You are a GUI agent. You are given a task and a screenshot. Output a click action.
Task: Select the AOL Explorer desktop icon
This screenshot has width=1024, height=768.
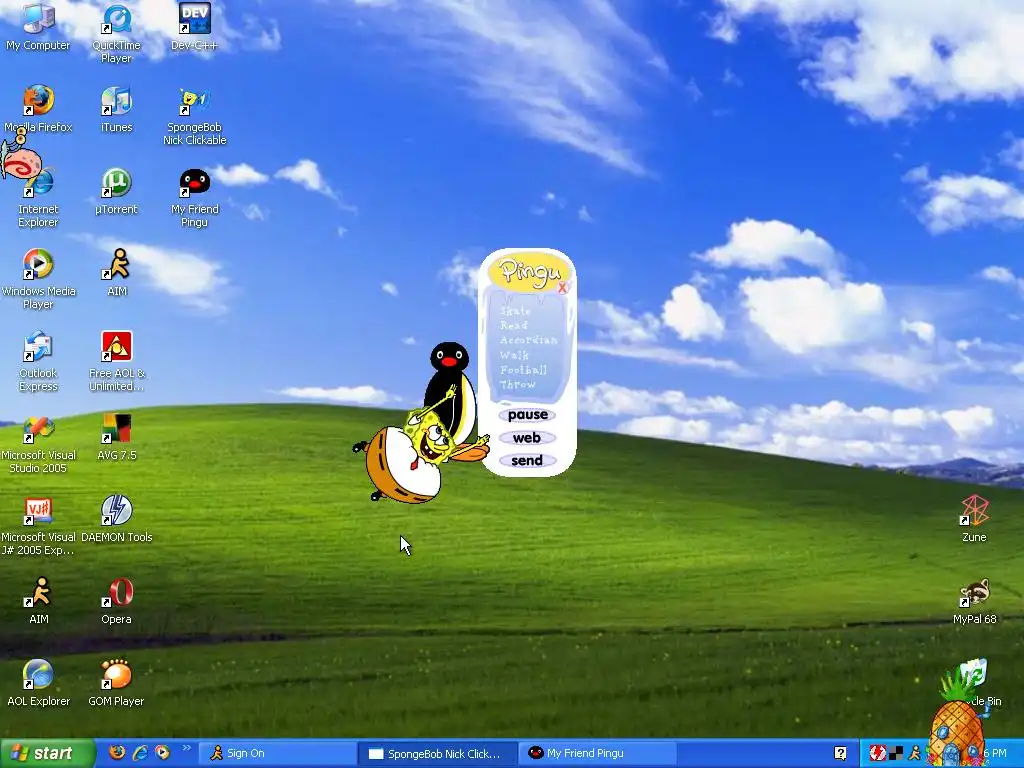point(38,682)
